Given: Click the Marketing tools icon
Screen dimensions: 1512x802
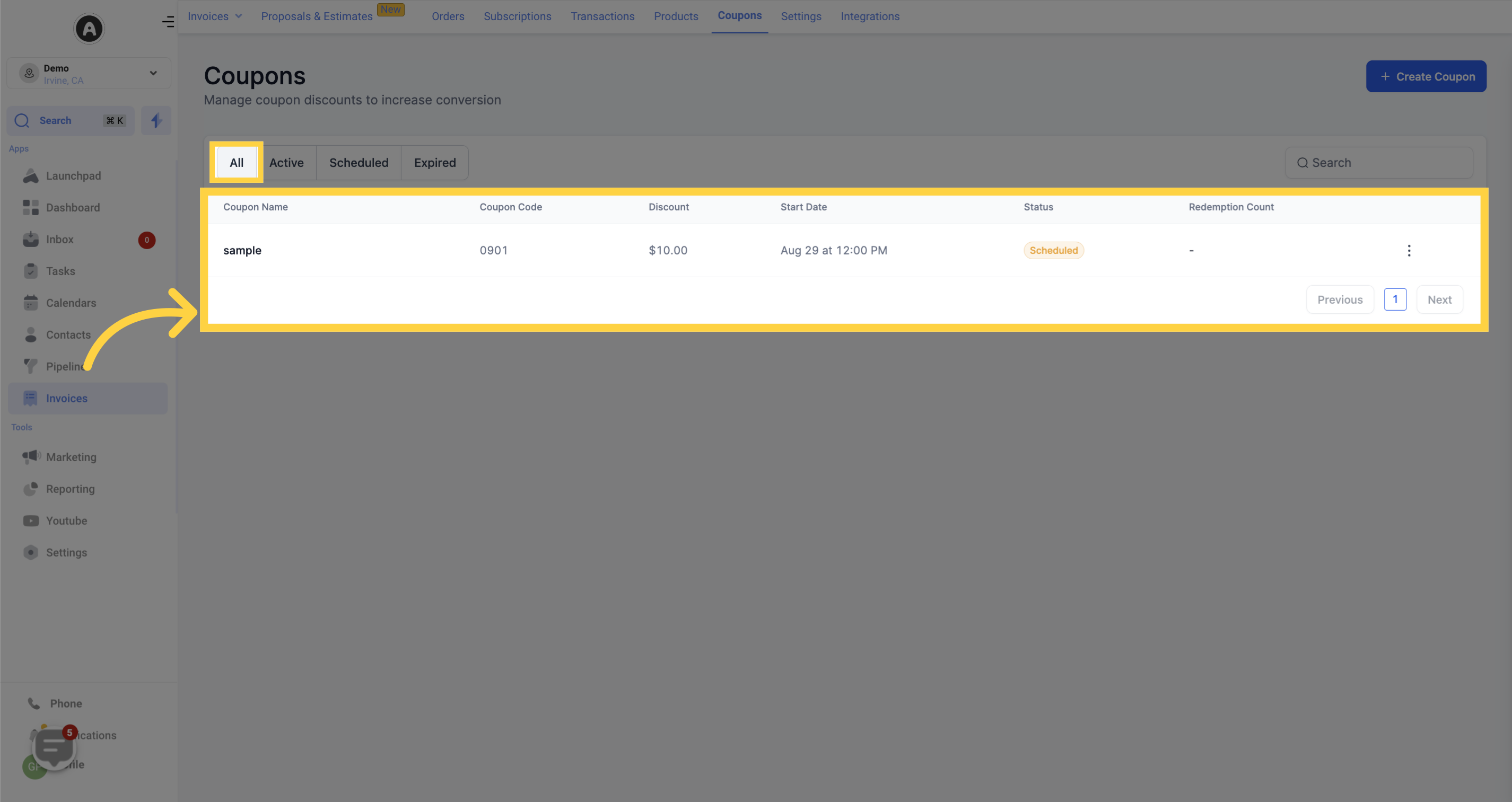Looking at the screenshot, I should tap(31, 457).
